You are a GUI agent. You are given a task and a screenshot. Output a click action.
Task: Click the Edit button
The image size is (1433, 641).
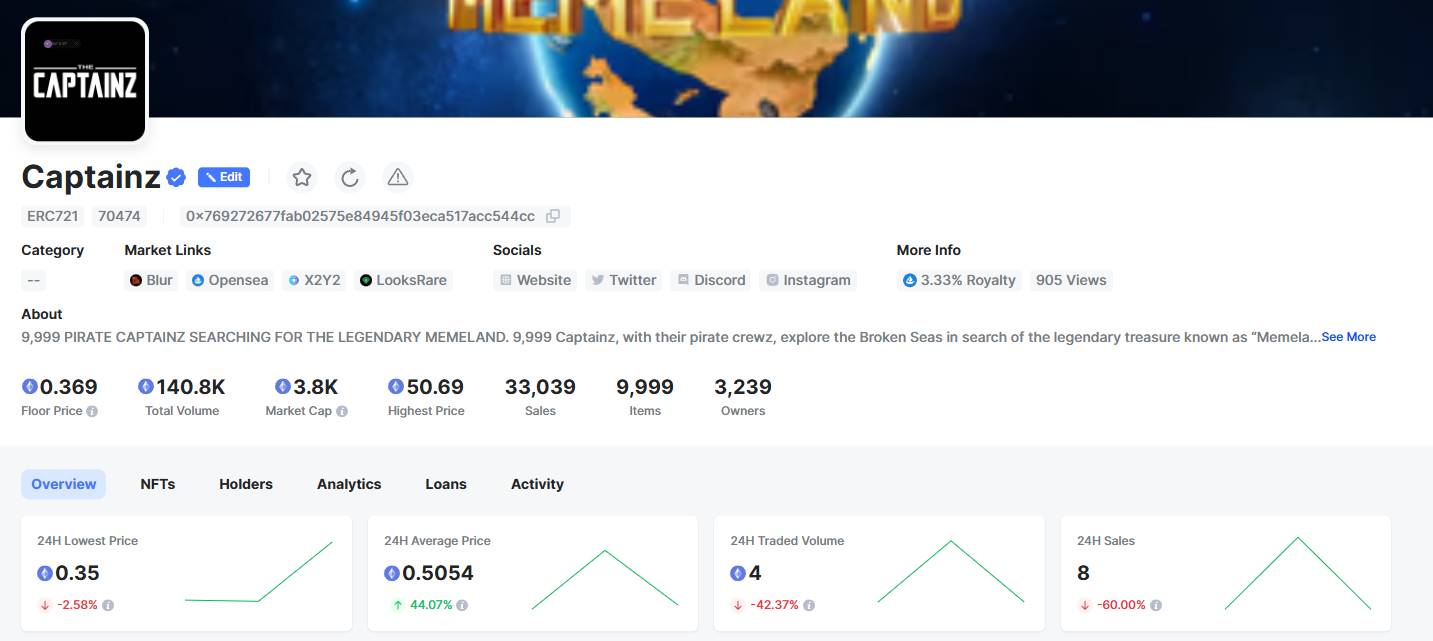coord(224,177)
